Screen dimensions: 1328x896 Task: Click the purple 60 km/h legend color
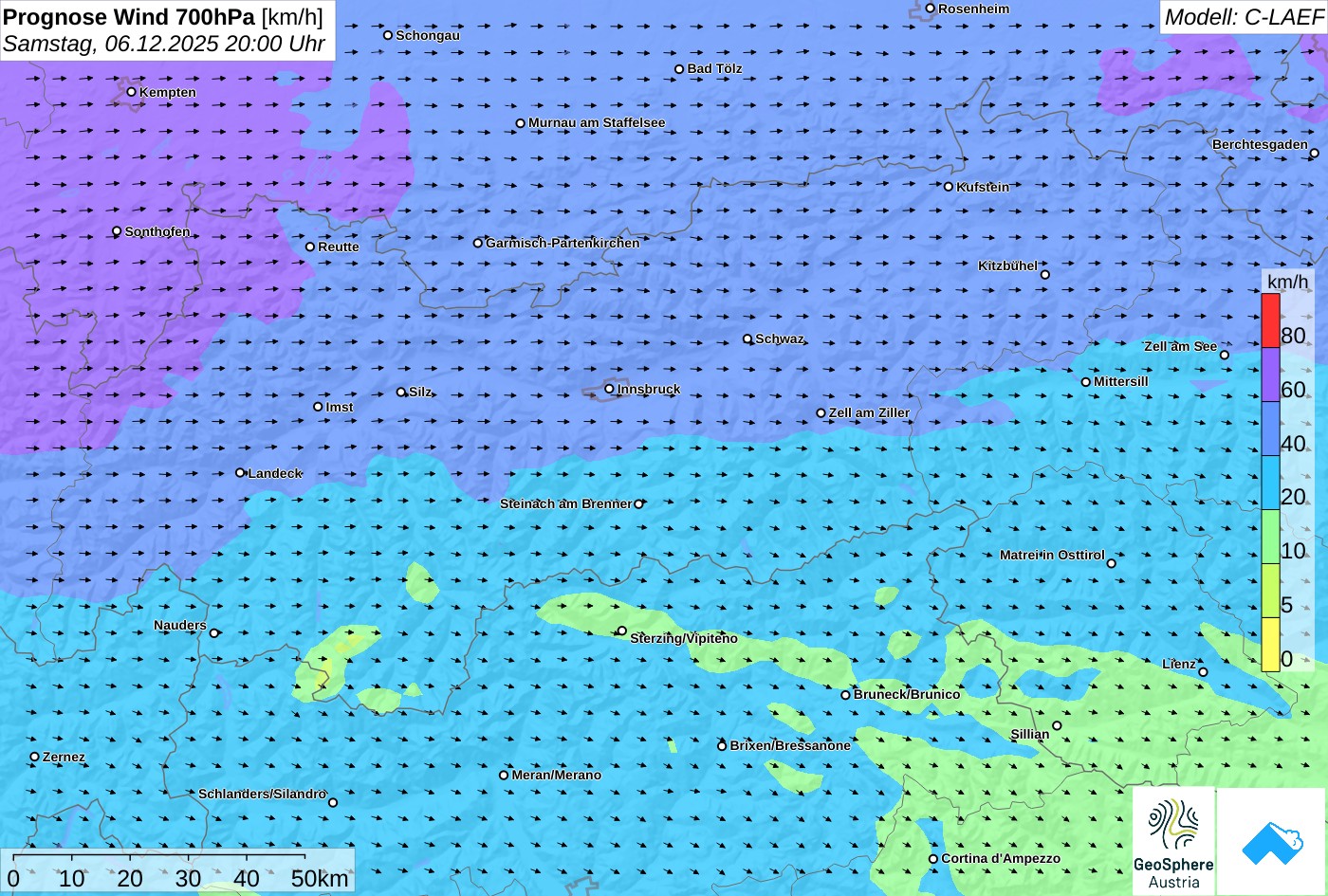(1270, 375)
